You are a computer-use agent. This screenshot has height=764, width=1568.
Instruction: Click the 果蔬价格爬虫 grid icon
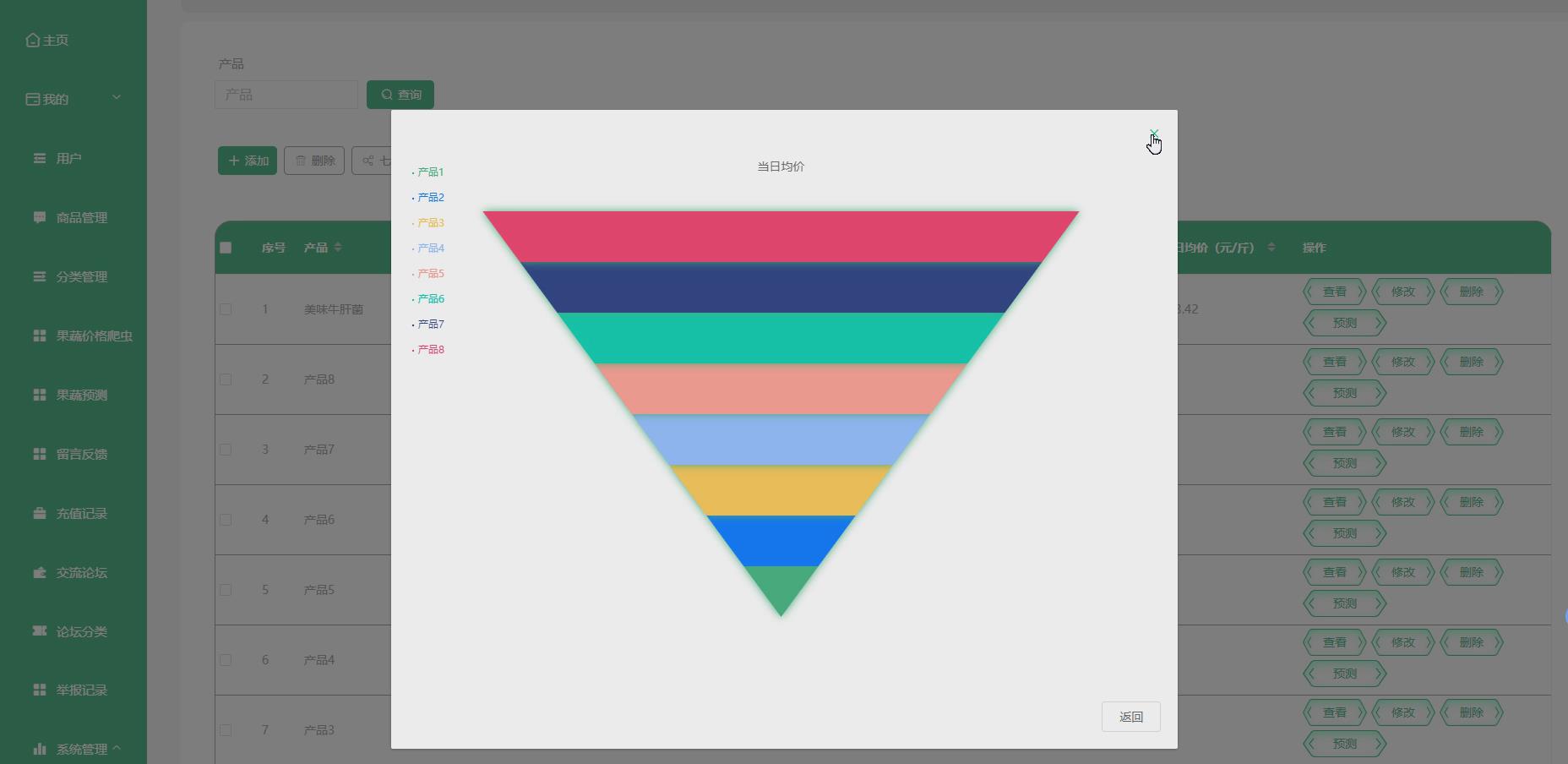(40, 336)
